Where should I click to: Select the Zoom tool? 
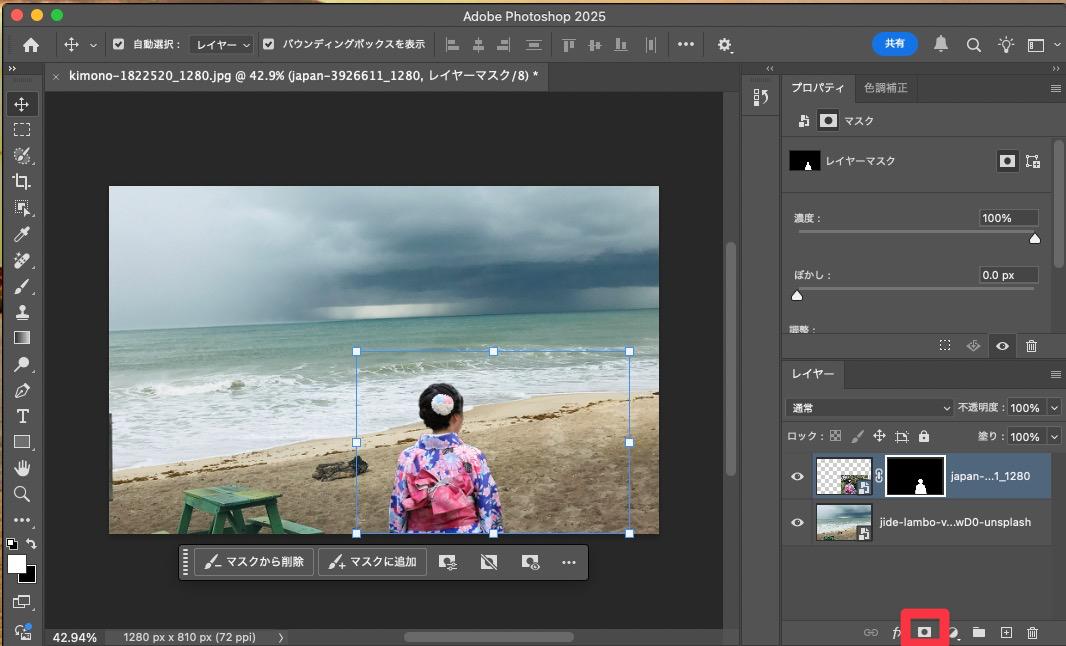tap(22, 494)
